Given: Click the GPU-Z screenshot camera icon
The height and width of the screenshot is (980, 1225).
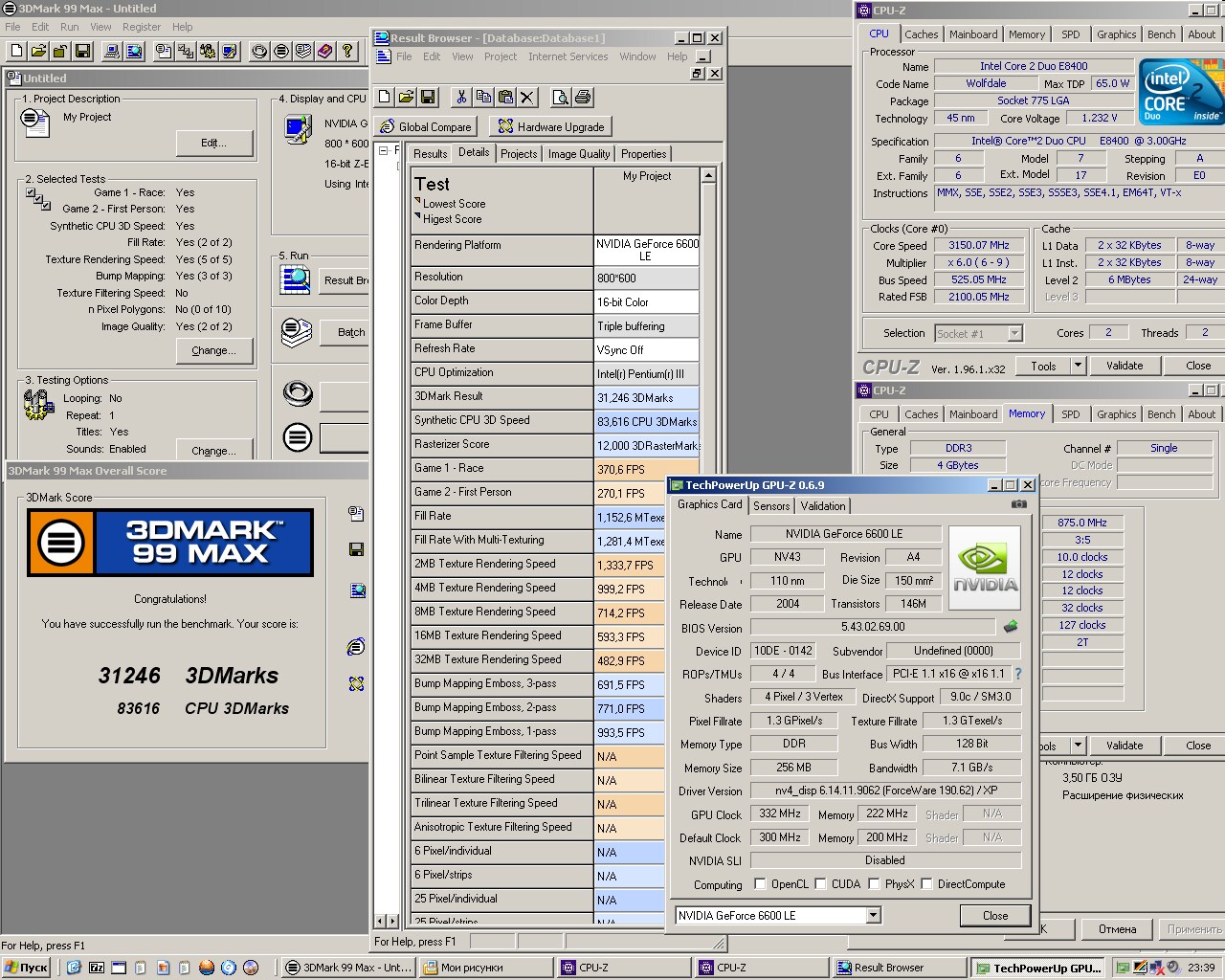Looking at the screenshot, I should coord(1019,504).
